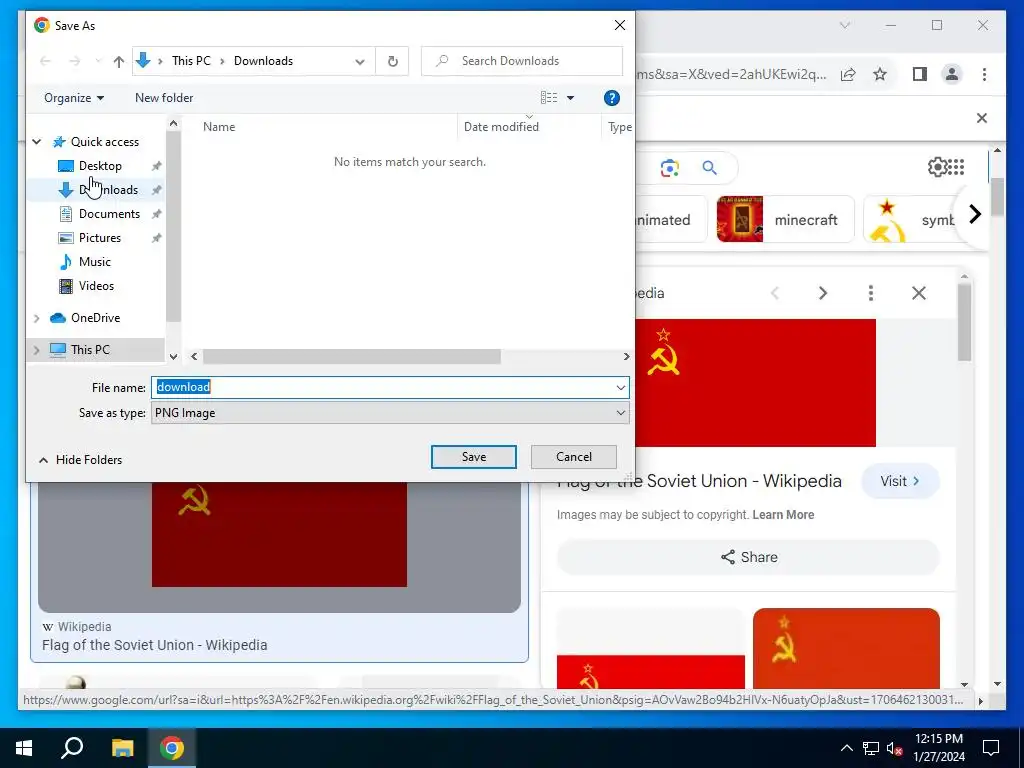
Task: Click Visit link for Wikipedia result
Action: click(x=900, y=481)
